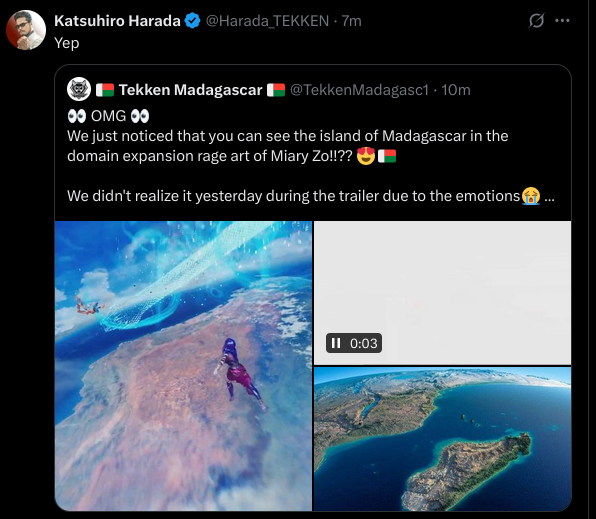This screenshot has height=519, width=596.
Task: Click the 'Yep' tweet text
Action: (x=67, y=43)
